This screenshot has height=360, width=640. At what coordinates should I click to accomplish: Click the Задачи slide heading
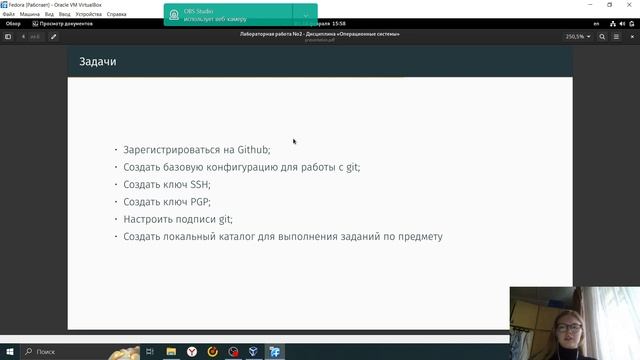pyautogui.click(x=98, y=62)
